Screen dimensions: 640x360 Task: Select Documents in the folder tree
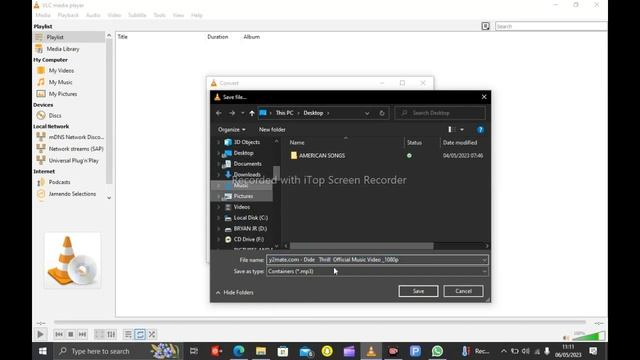point(247,164)
